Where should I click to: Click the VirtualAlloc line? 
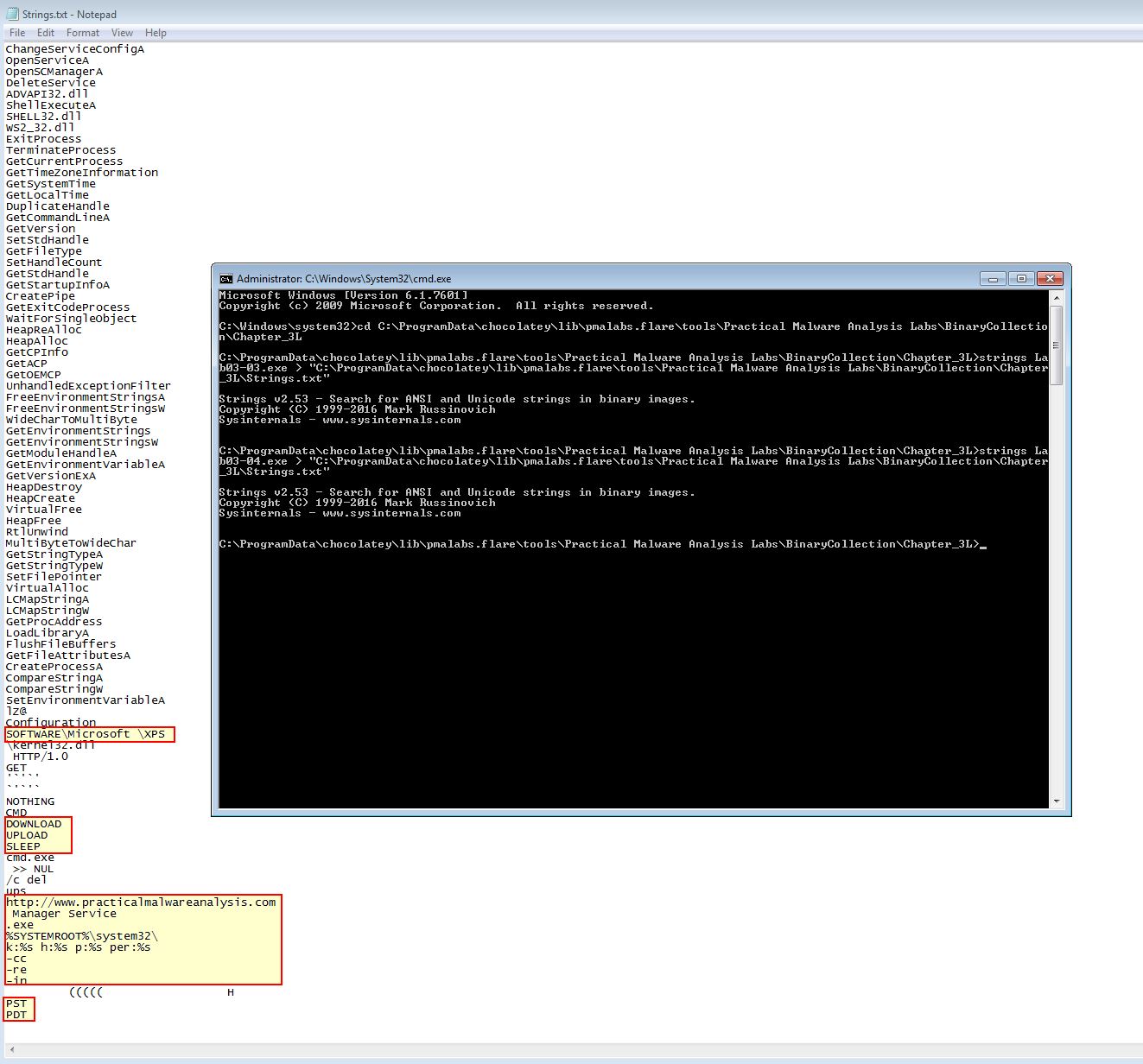point(48,588)
